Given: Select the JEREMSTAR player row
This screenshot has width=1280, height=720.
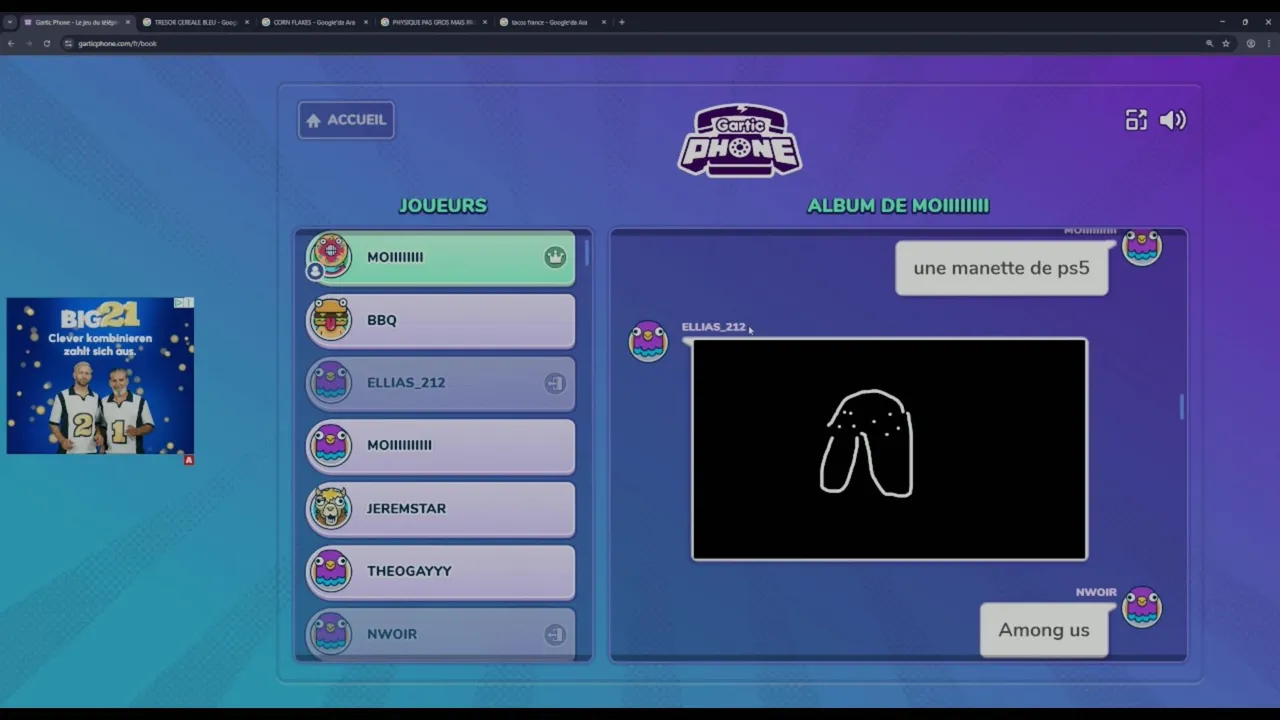Looking at the screenshot, I should click(x=441, y=508).
